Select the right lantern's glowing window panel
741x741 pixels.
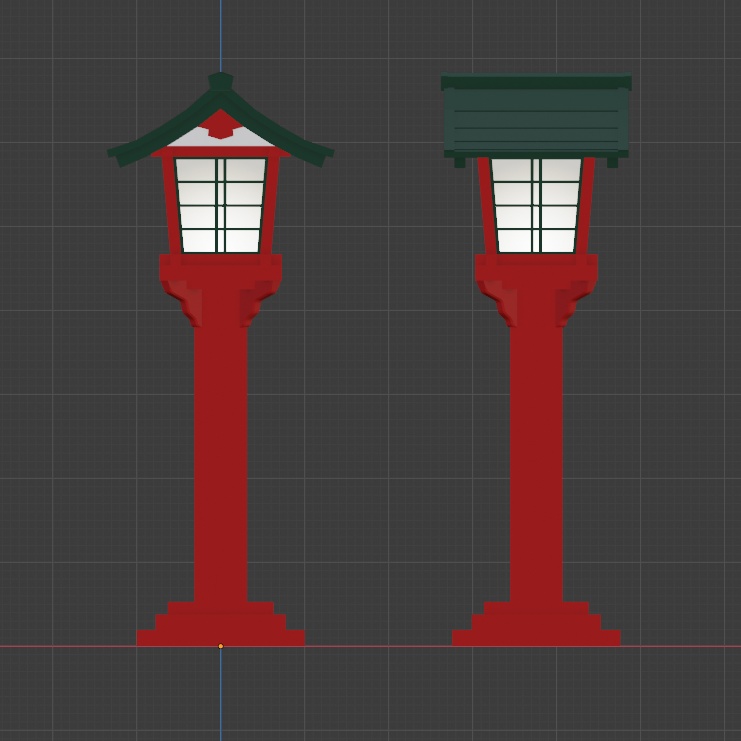536,205
